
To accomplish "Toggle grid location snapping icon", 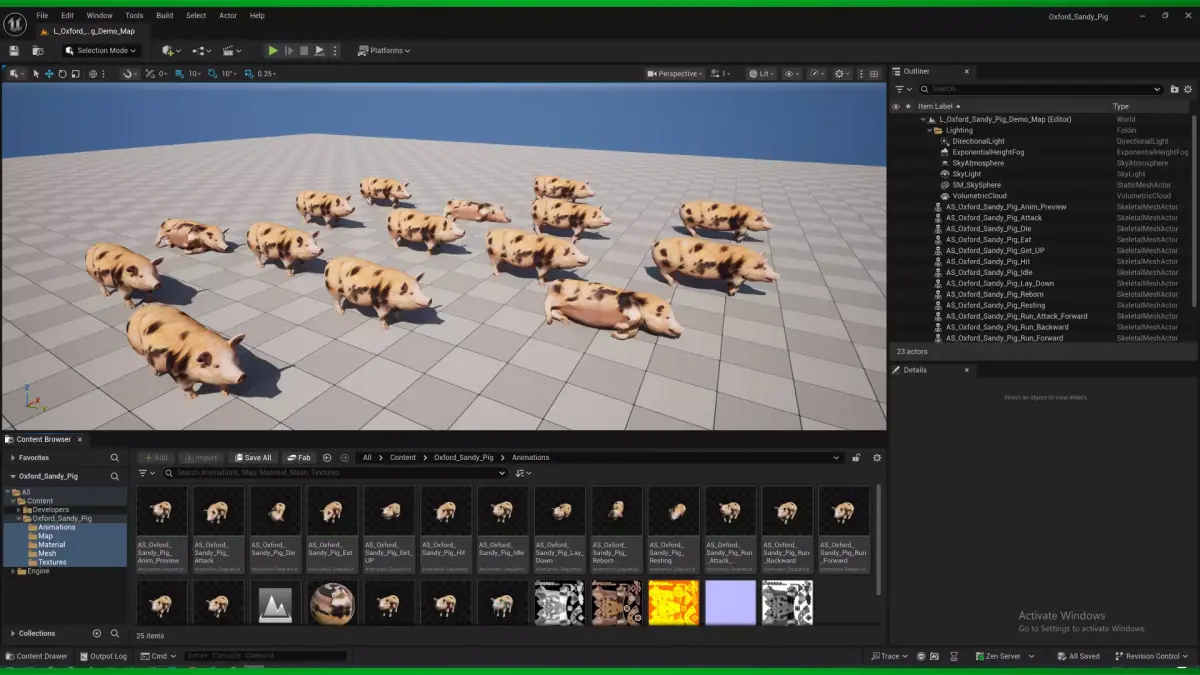I will (x=179, y=74).
